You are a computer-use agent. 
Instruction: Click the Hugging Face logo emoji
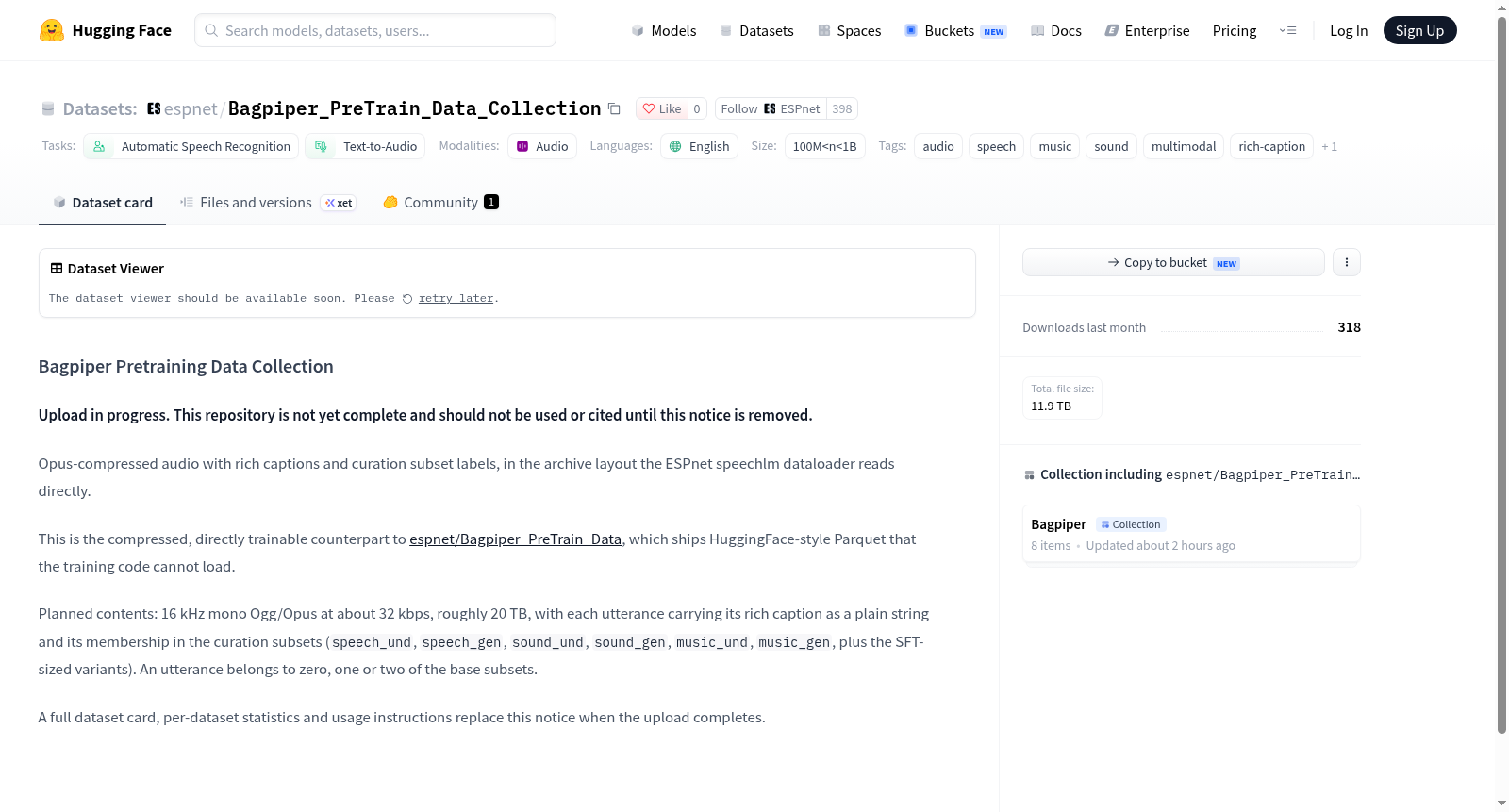52,30
